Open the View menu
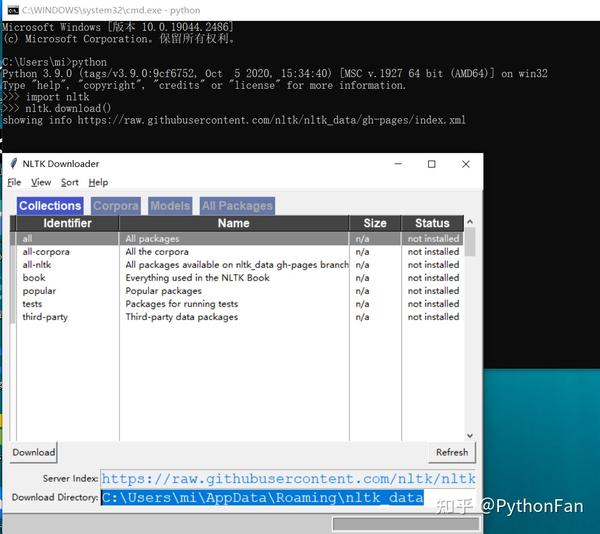This screenshot has width=600, height=534. [41, 182]
